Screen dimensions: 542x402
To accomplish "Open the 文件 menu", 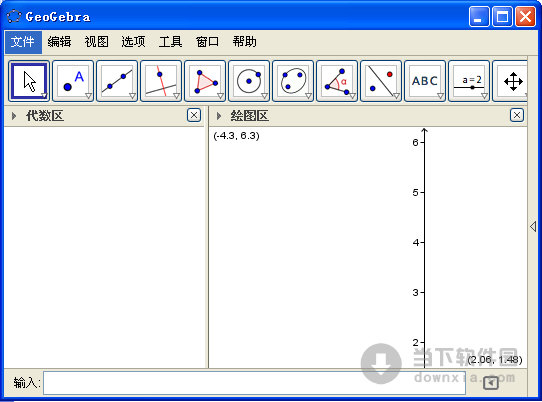I will 23,42.
